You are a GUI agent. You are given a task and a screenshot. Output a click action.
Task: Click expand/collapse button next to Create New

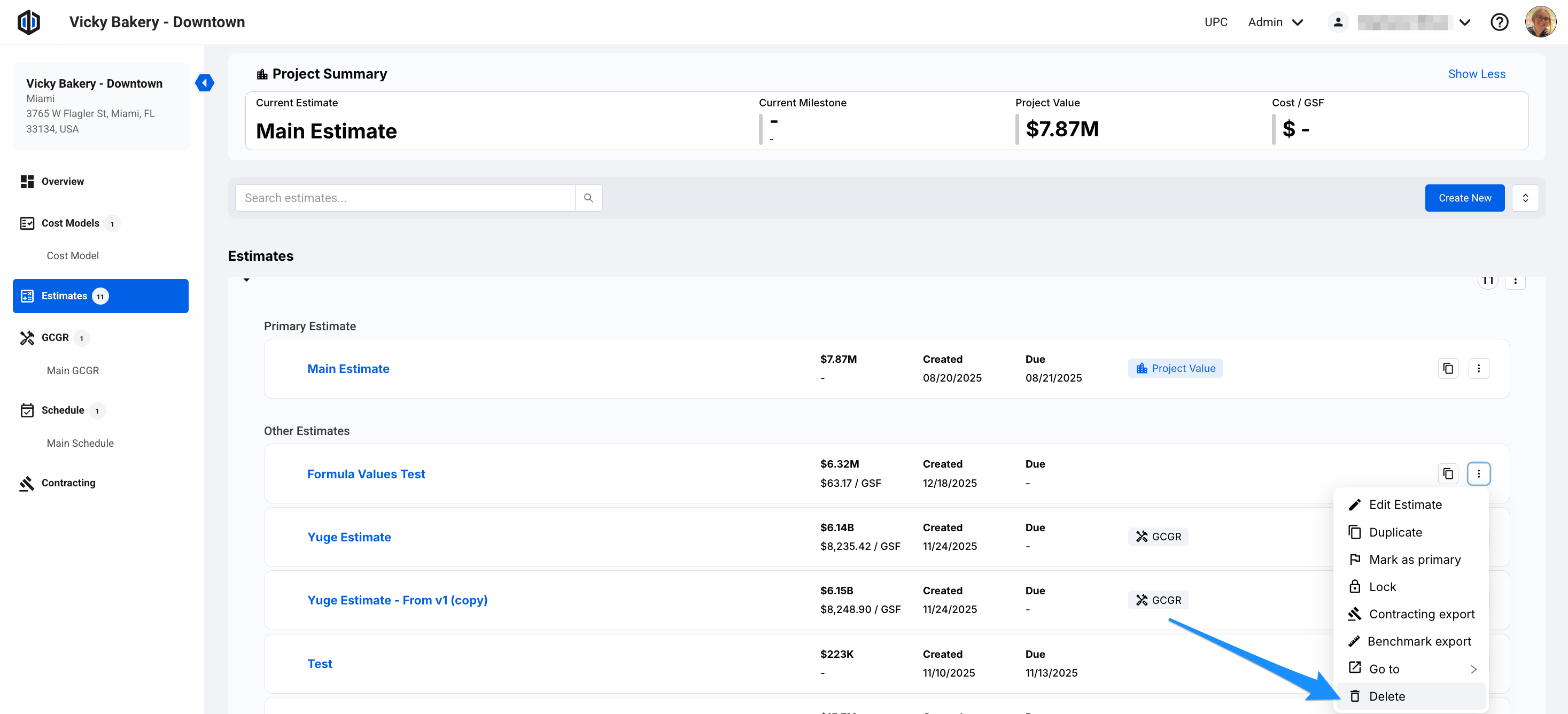tap(1525, 198)
